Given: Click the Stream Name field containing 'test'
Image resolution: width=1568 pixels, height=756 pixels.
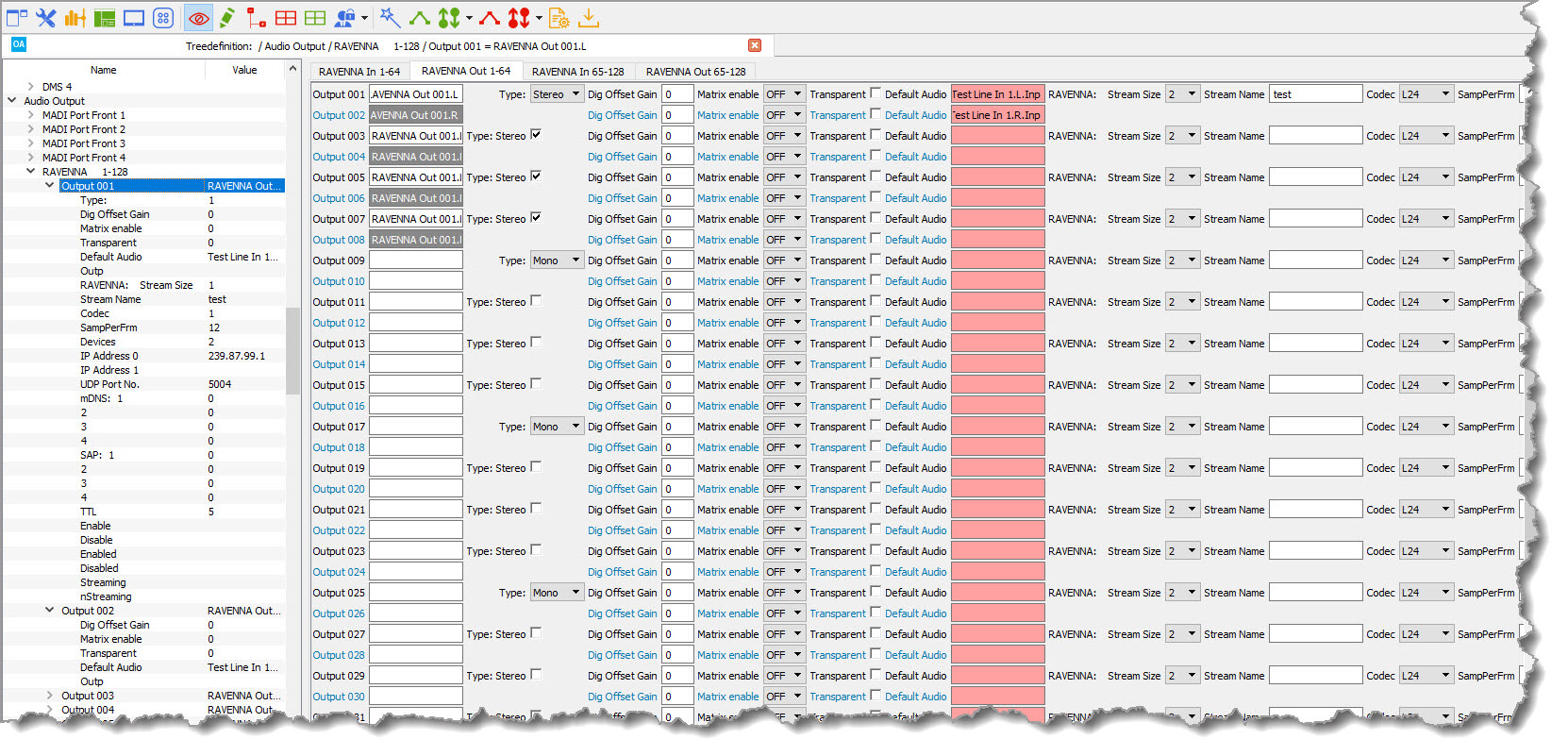Looking at the screenshot, I should click(x=1314, y=94).
